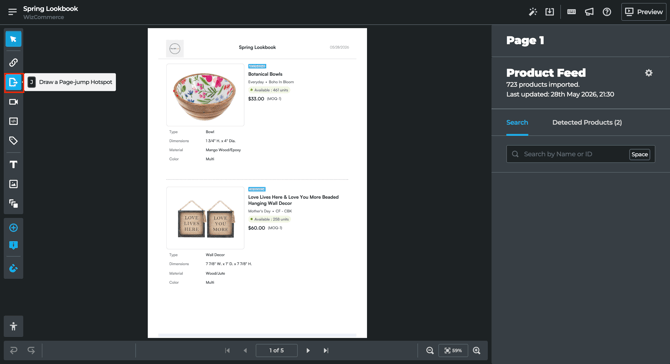Viewport: 670px width, 364px height.
Task: Open the help question mark icon
Action: click(x=607, y=12)
